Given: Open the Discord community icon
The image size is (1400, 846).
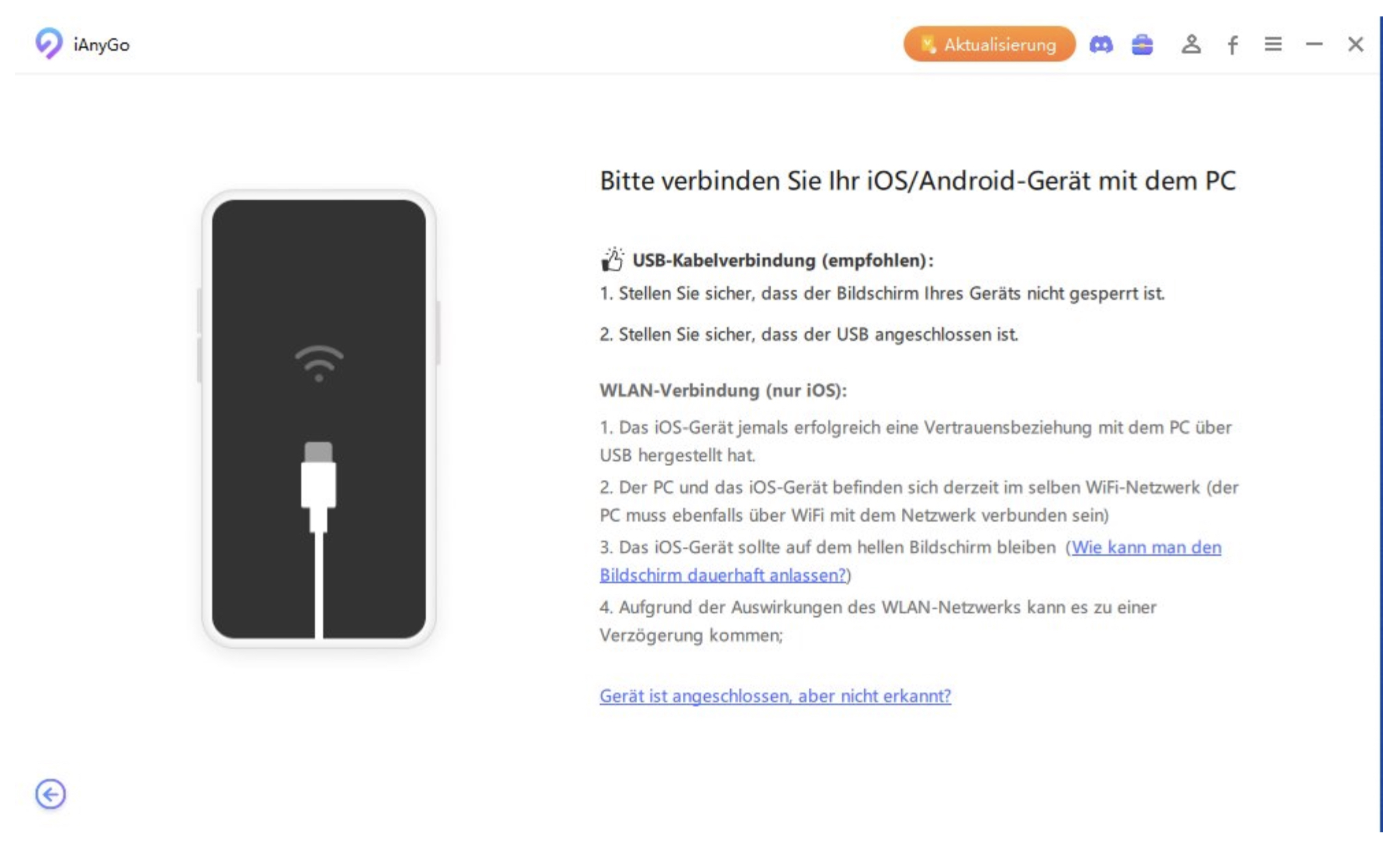Looking at the screenshot, I should 1102,44.
